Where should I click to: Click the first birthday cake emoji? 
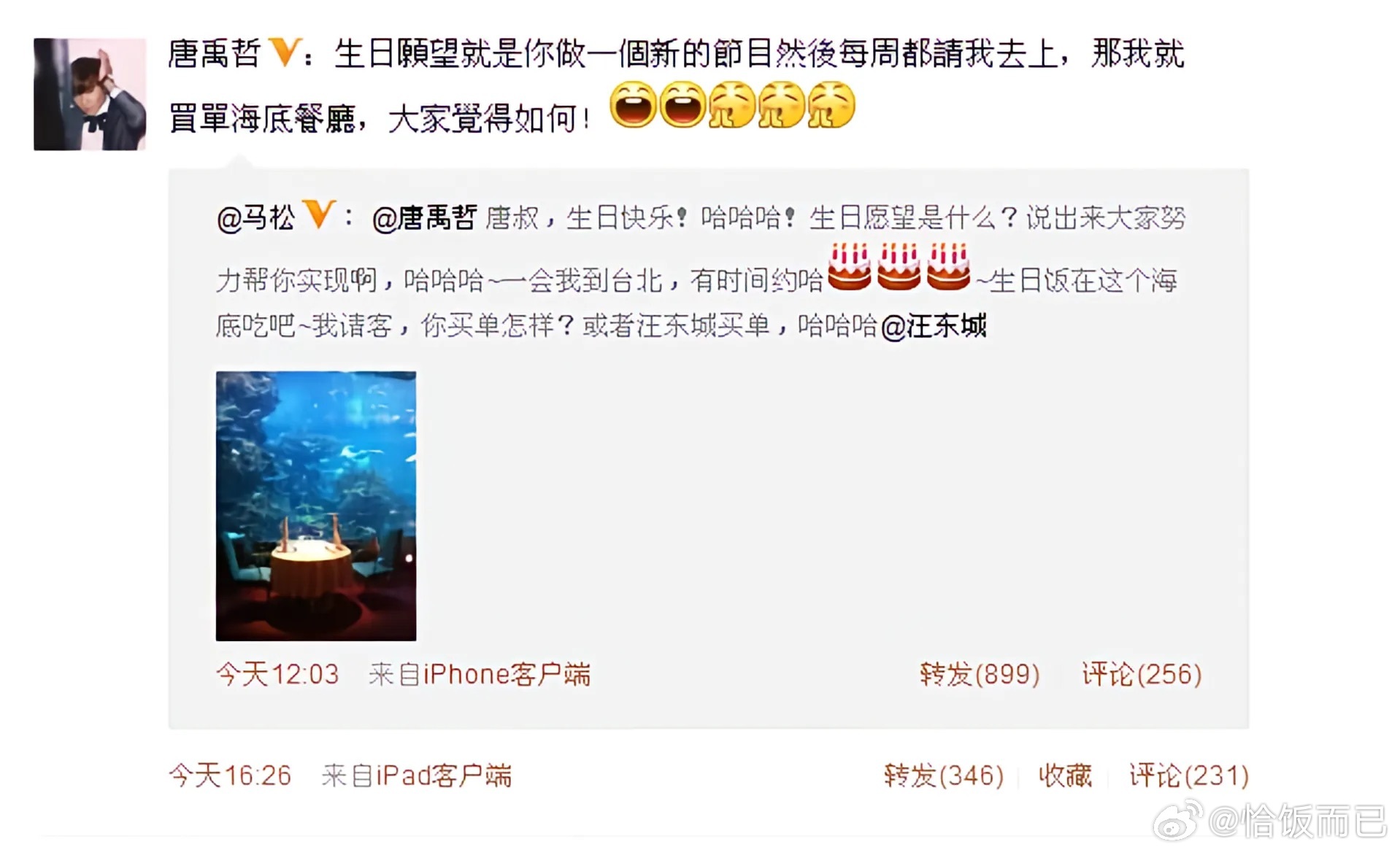849,266
